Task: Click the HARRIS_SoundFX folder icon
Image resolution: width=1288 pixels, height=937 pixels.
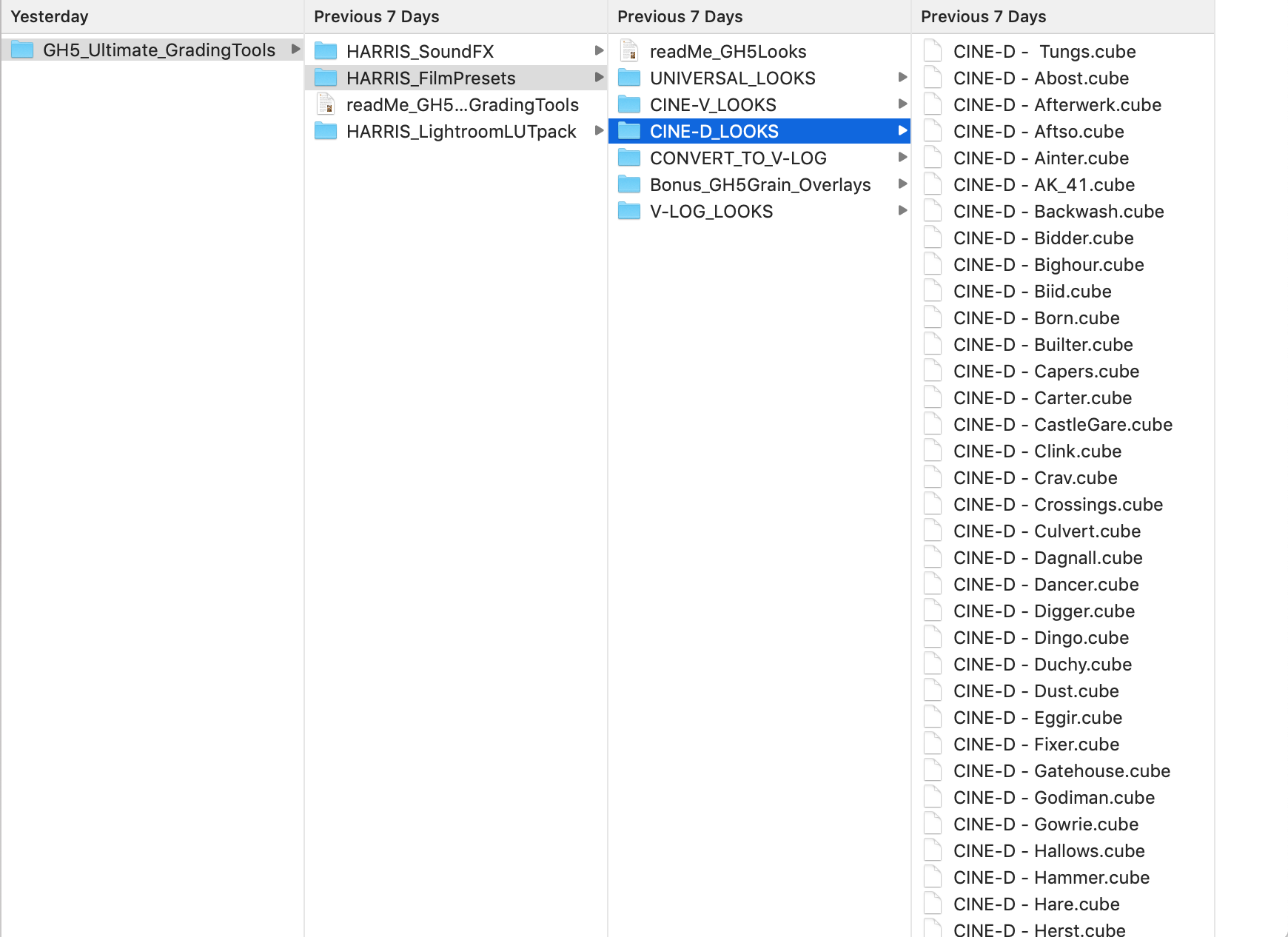Action: [326, 51]
